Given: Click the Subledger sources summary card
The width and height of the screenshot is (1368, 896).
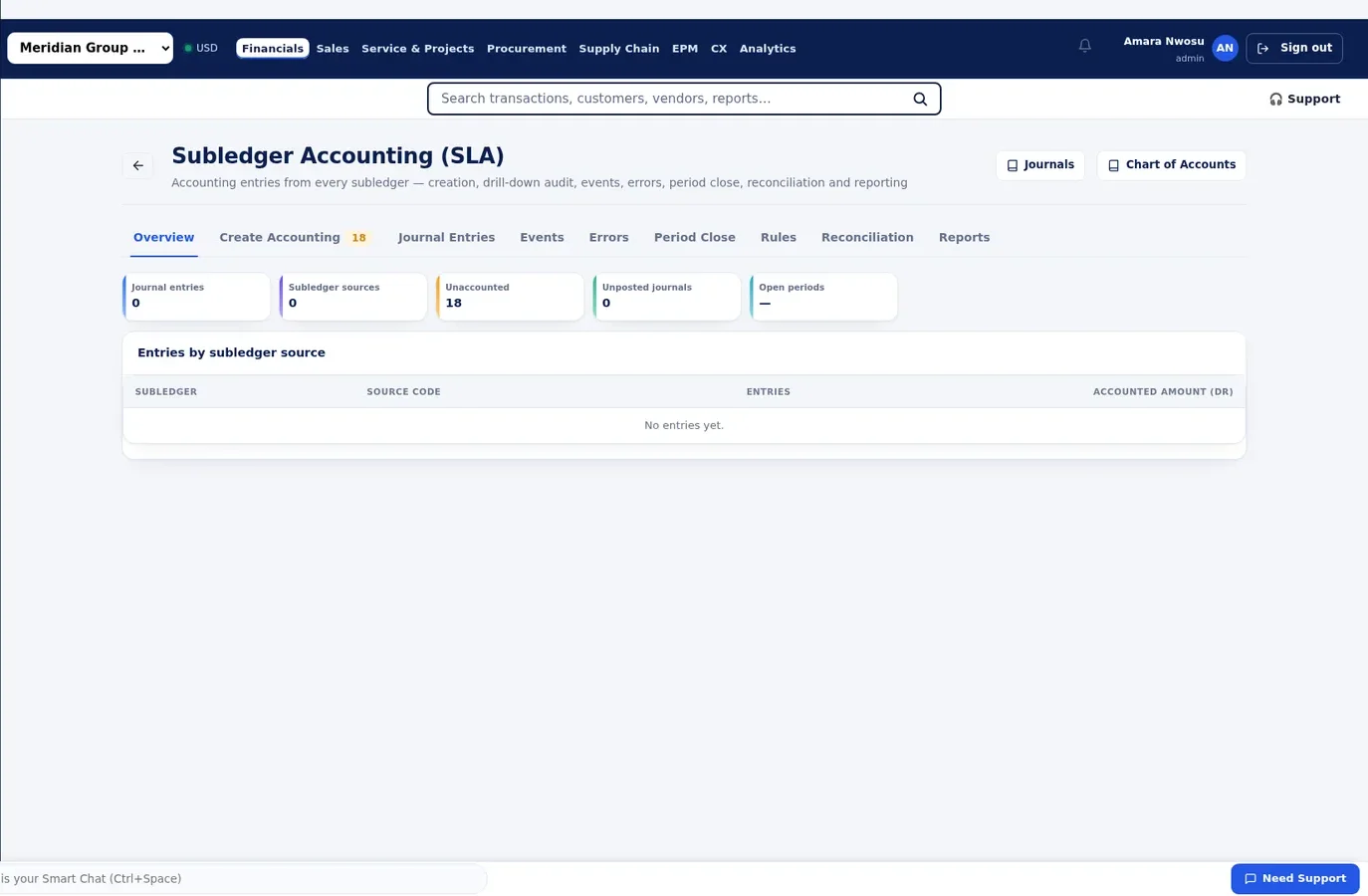Looking at the screenshot, I should point(353,297).
